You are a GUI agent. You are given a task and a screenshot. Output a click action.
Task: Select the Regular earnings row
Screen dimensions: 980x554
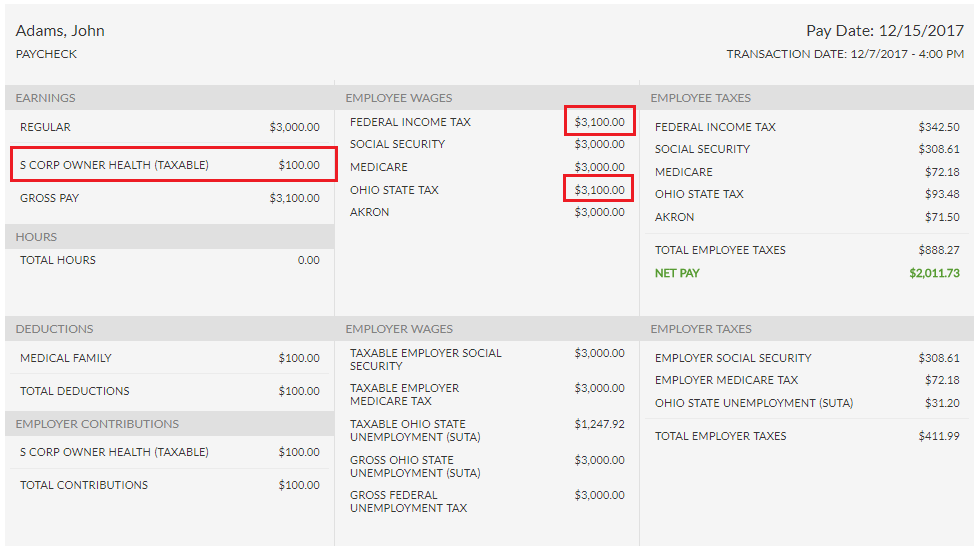click(169, 127)
